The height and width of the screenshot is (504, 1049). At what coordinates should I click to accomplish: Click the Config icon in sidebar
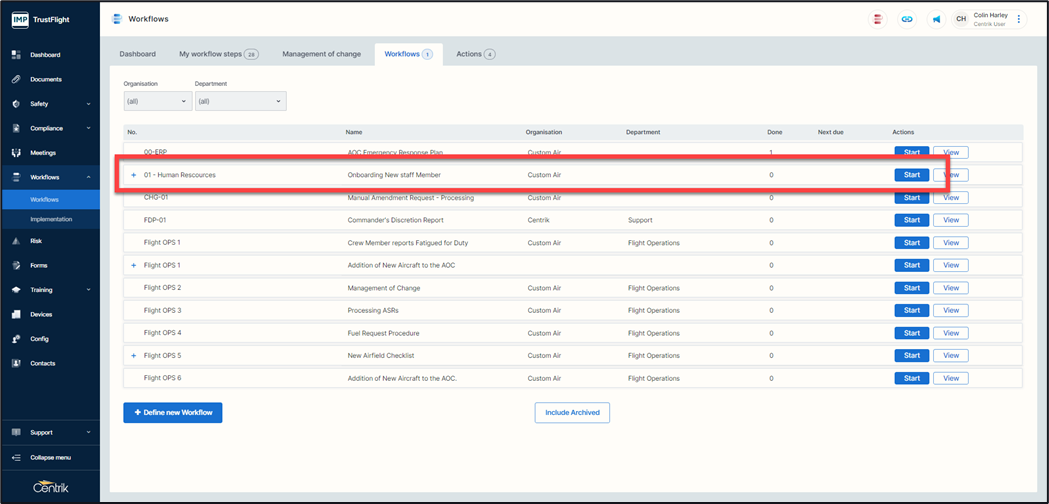[16, 339]
